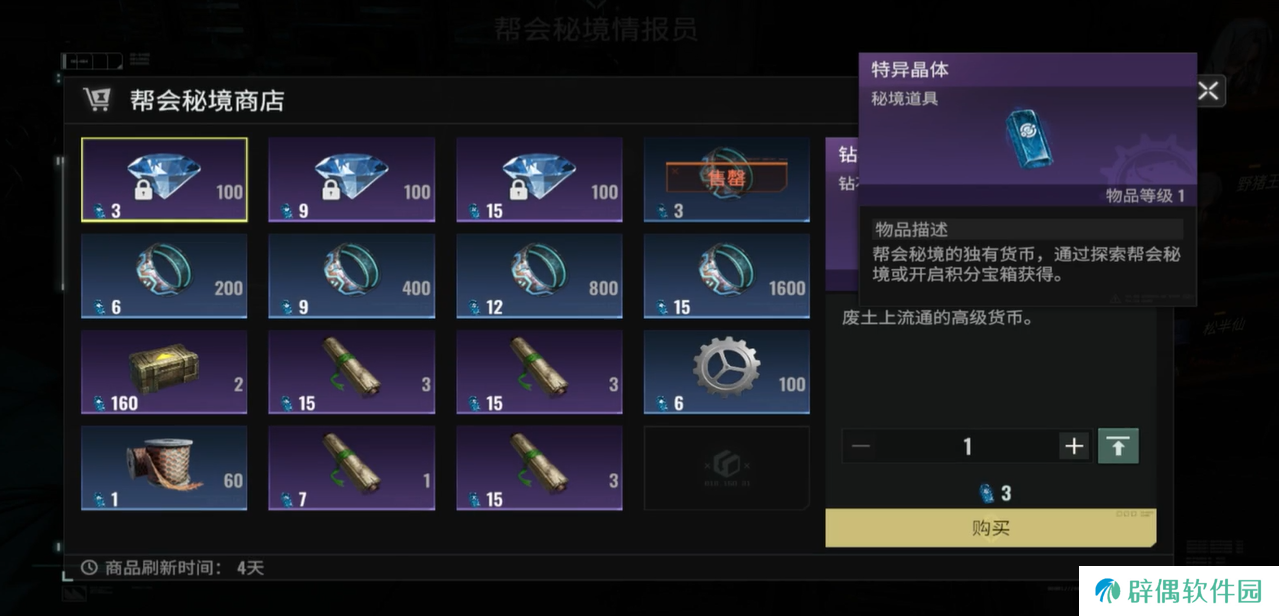Click the shopping cart icon in header
Image resolution: width=1279 pixels, height=616 pixels.
point(97,100)
